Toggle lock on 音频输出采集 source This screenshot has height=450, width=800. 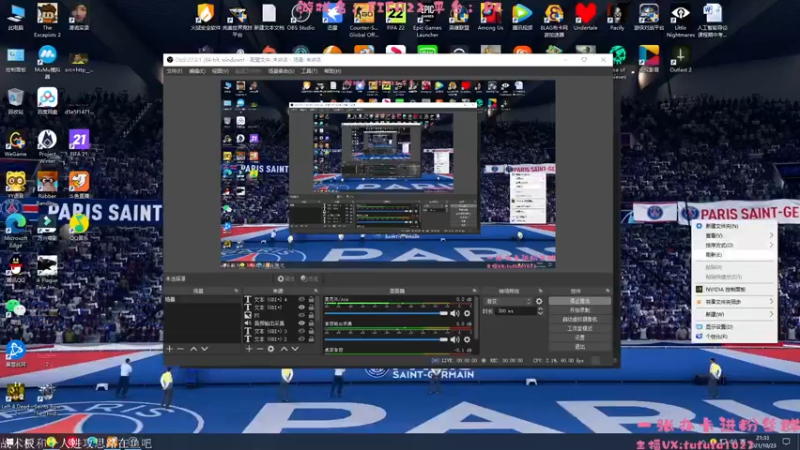tap(311, 323)
